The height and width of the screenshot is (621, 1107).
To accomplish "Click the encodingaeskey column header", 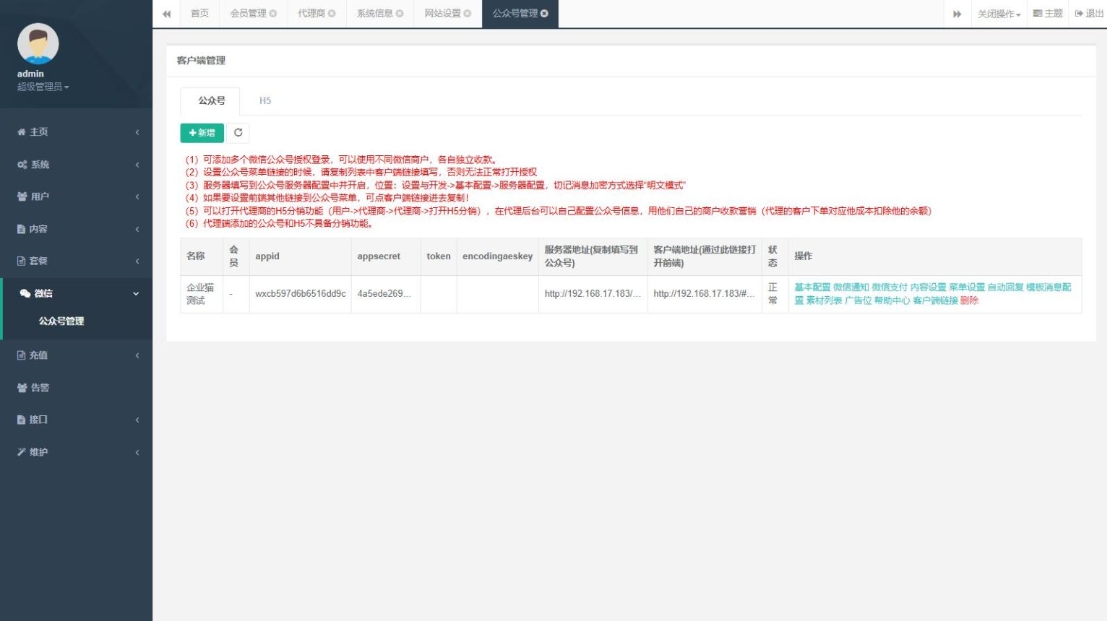I will (x=497, y=256).
